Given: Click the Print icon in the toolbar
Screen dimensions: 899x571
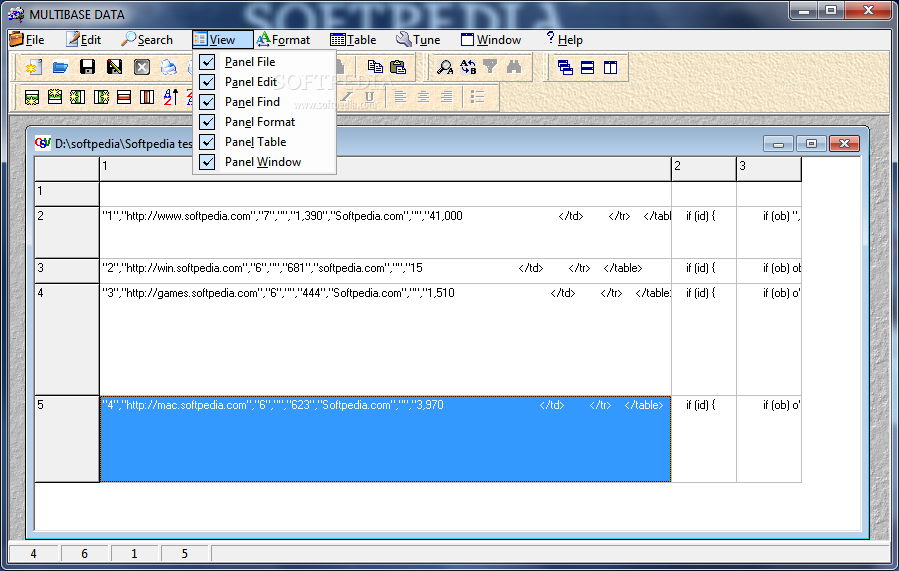Looking at the screenshot, I should click(169, 67).
